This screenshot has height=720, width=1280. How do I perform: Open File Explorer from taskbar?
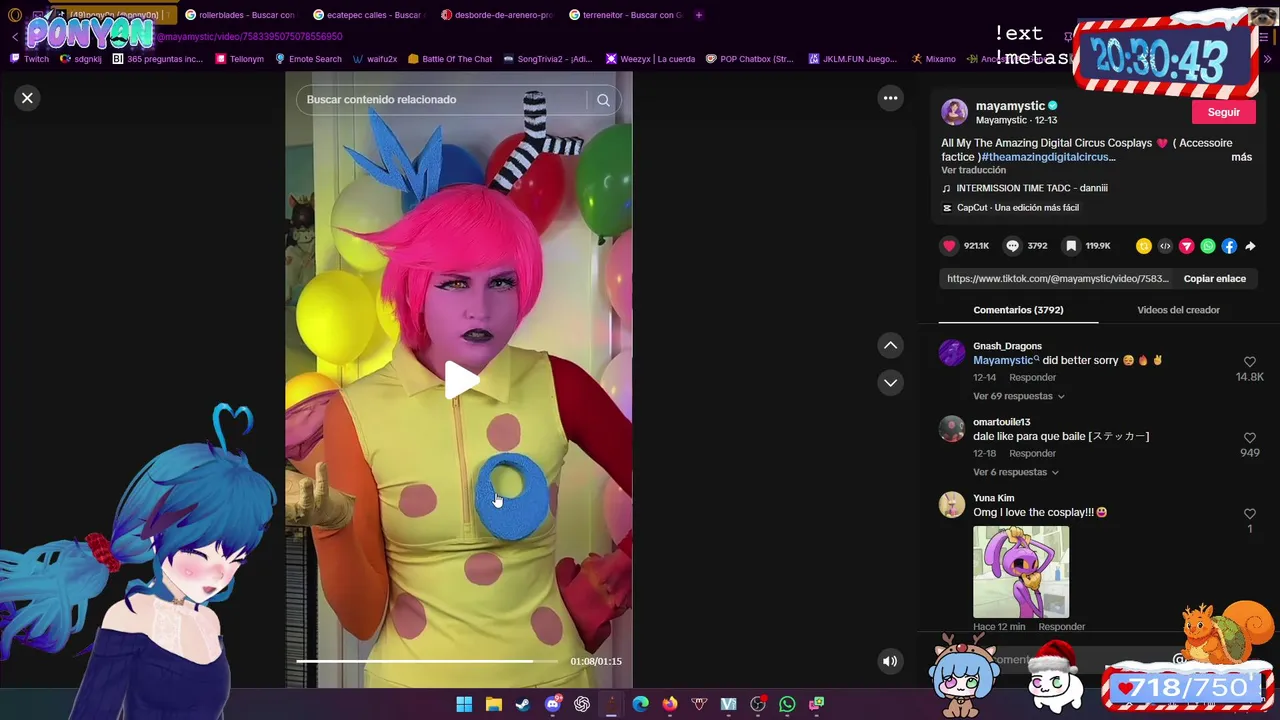[x=493, y=704]
